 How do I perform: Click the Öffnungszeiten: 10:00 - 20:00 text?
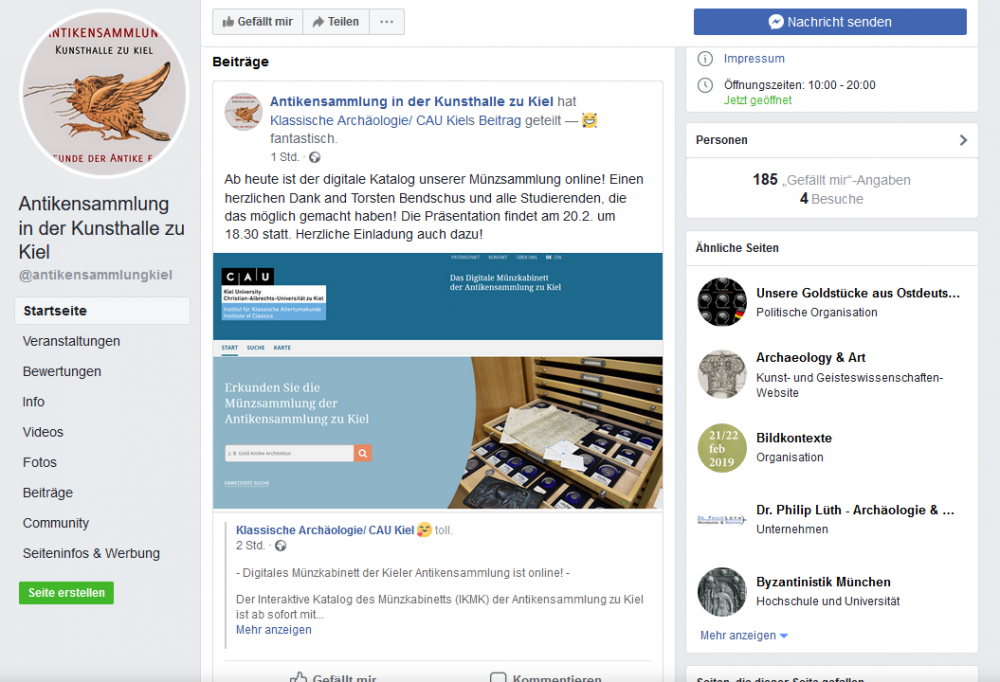point(800,85)
